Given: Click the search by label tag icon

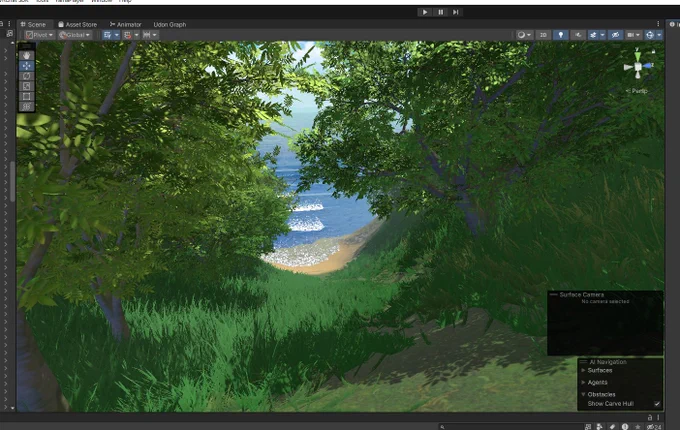Looking at the screenshot, I should [612, 427].
